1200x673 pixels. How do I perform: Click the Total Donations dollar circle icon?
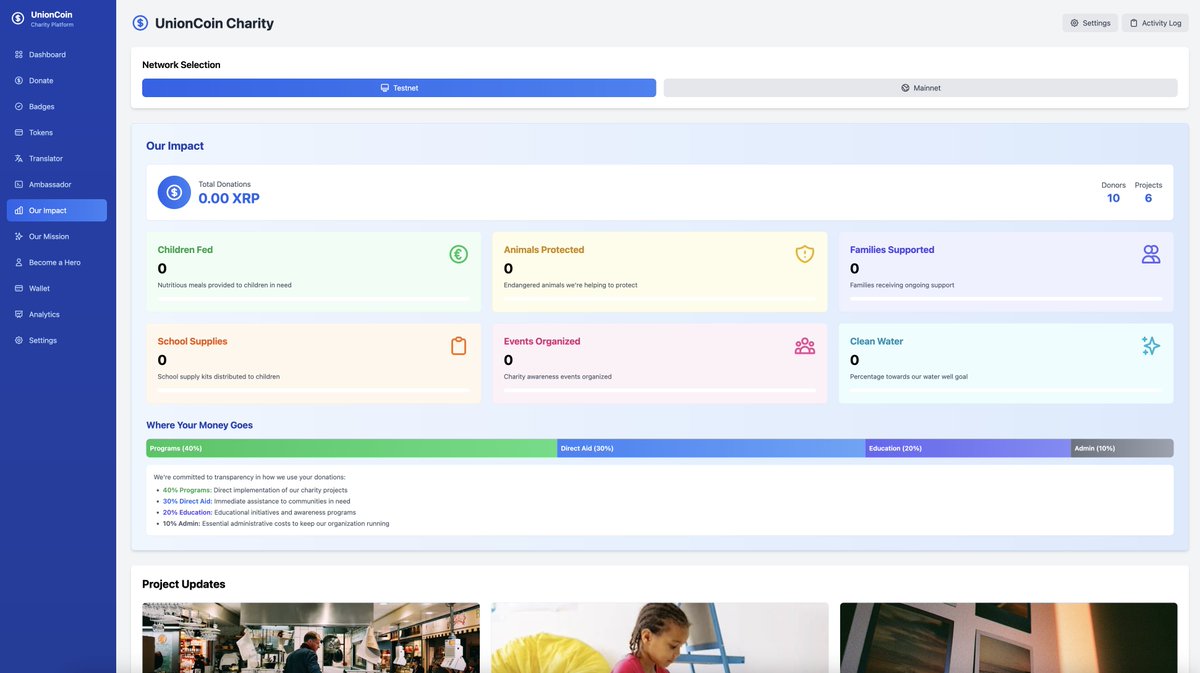(x=174, y=192)
